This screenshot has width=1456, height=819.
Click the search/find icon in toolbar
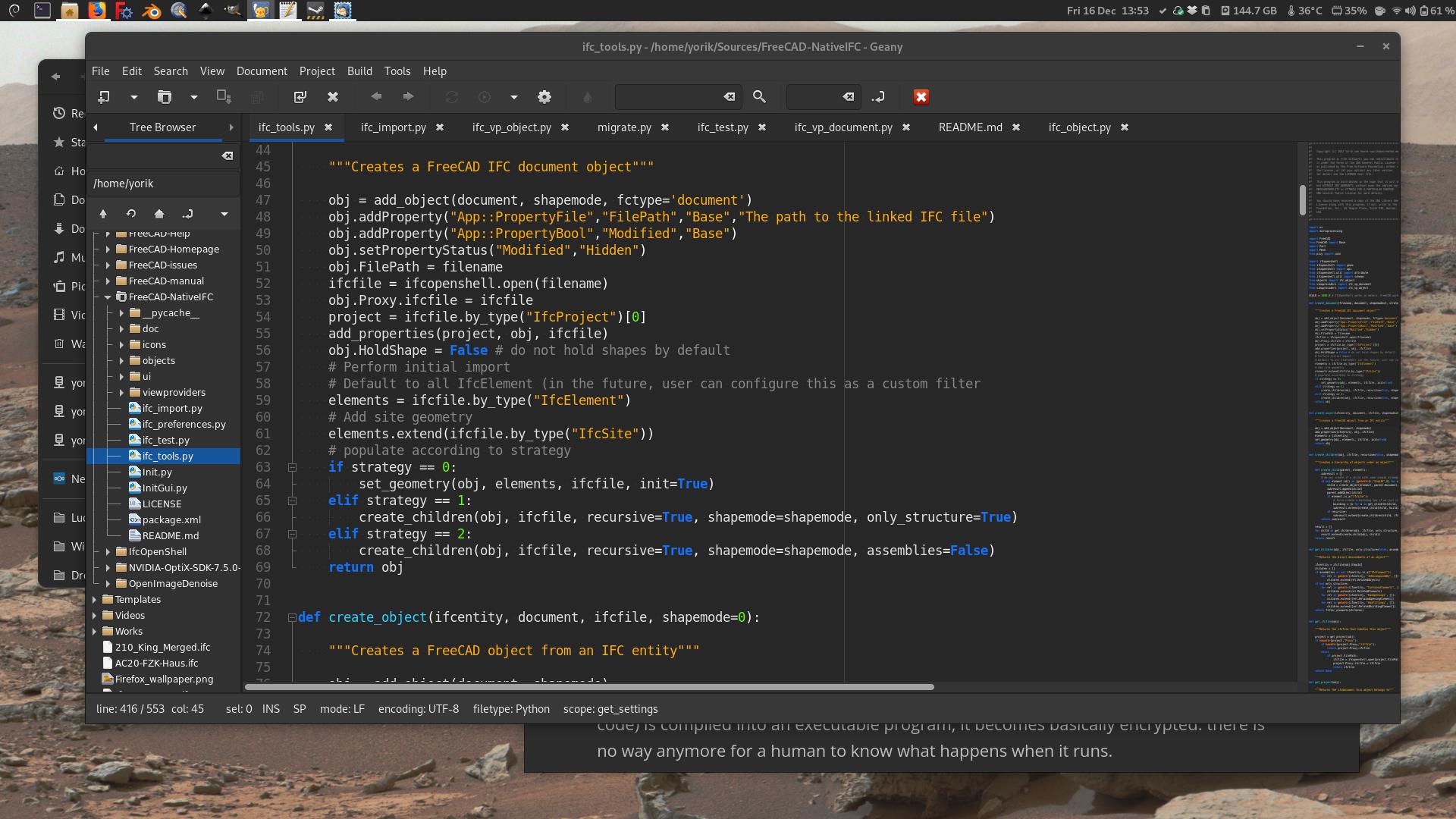point(759,96)
